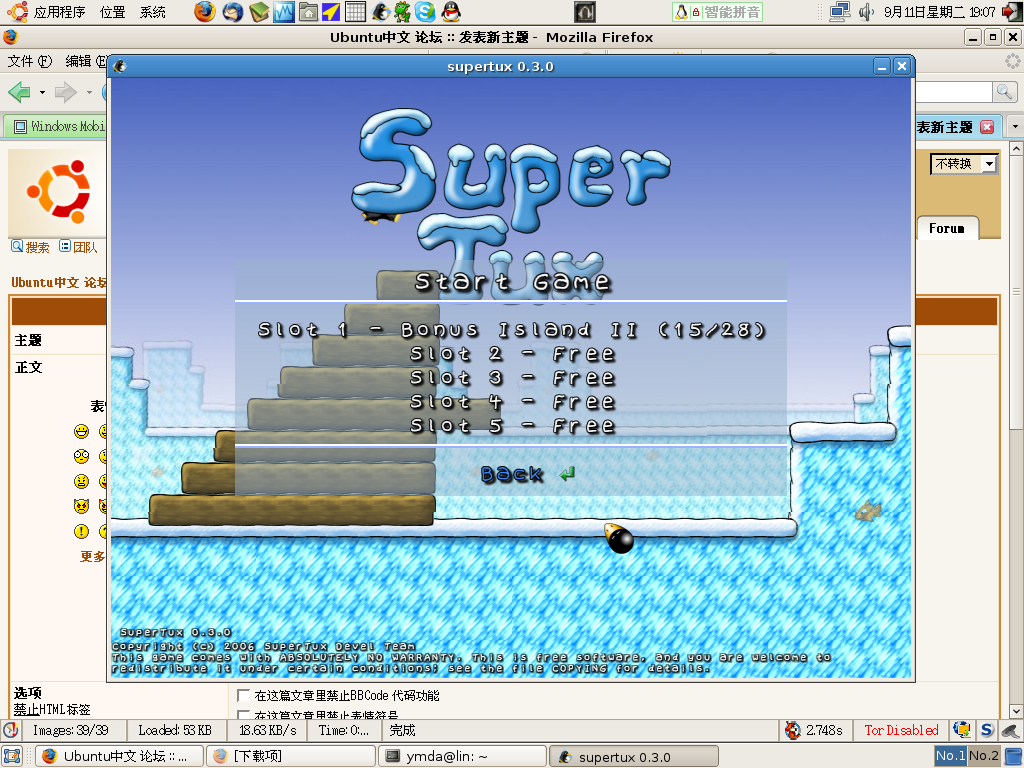Click the 更多 more-emoticons link
This screenshot has width=1024, height=768.
(x=92, y=556)
